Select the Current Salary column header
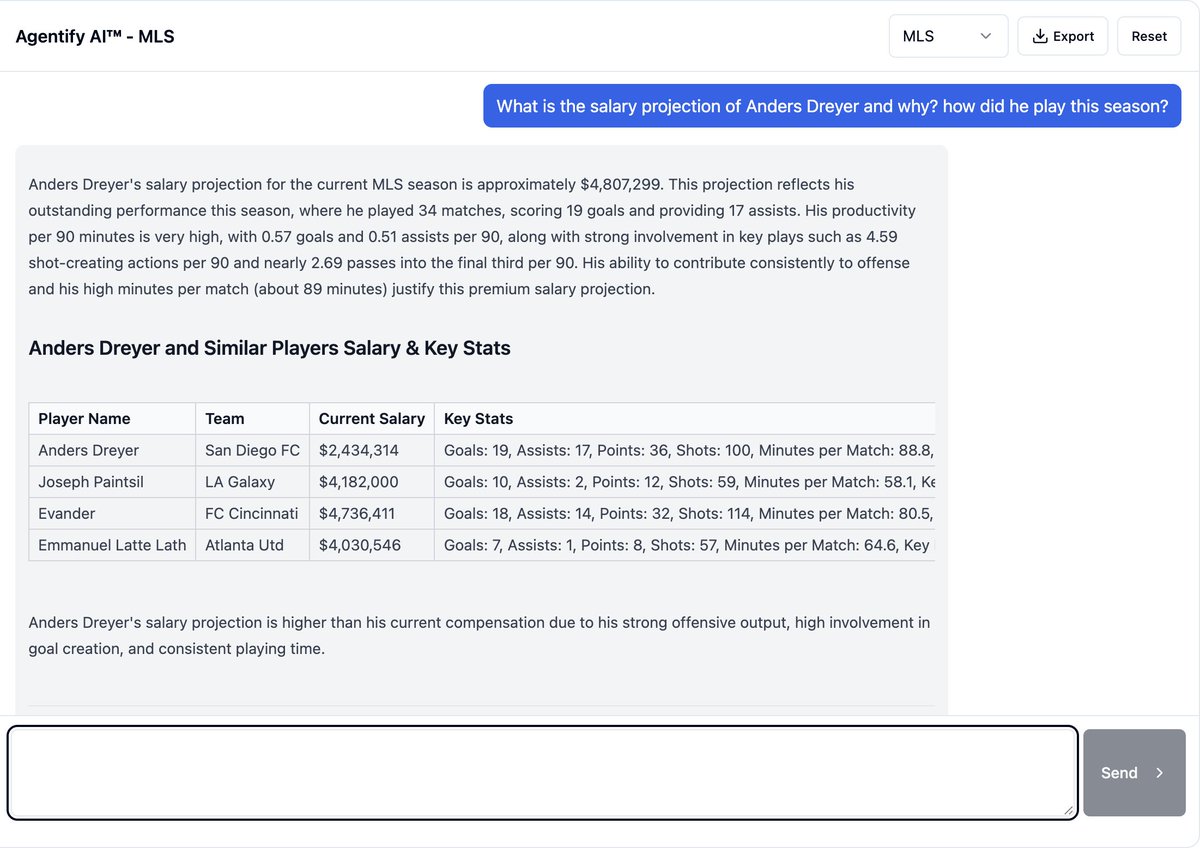 [x=371, y=418]
